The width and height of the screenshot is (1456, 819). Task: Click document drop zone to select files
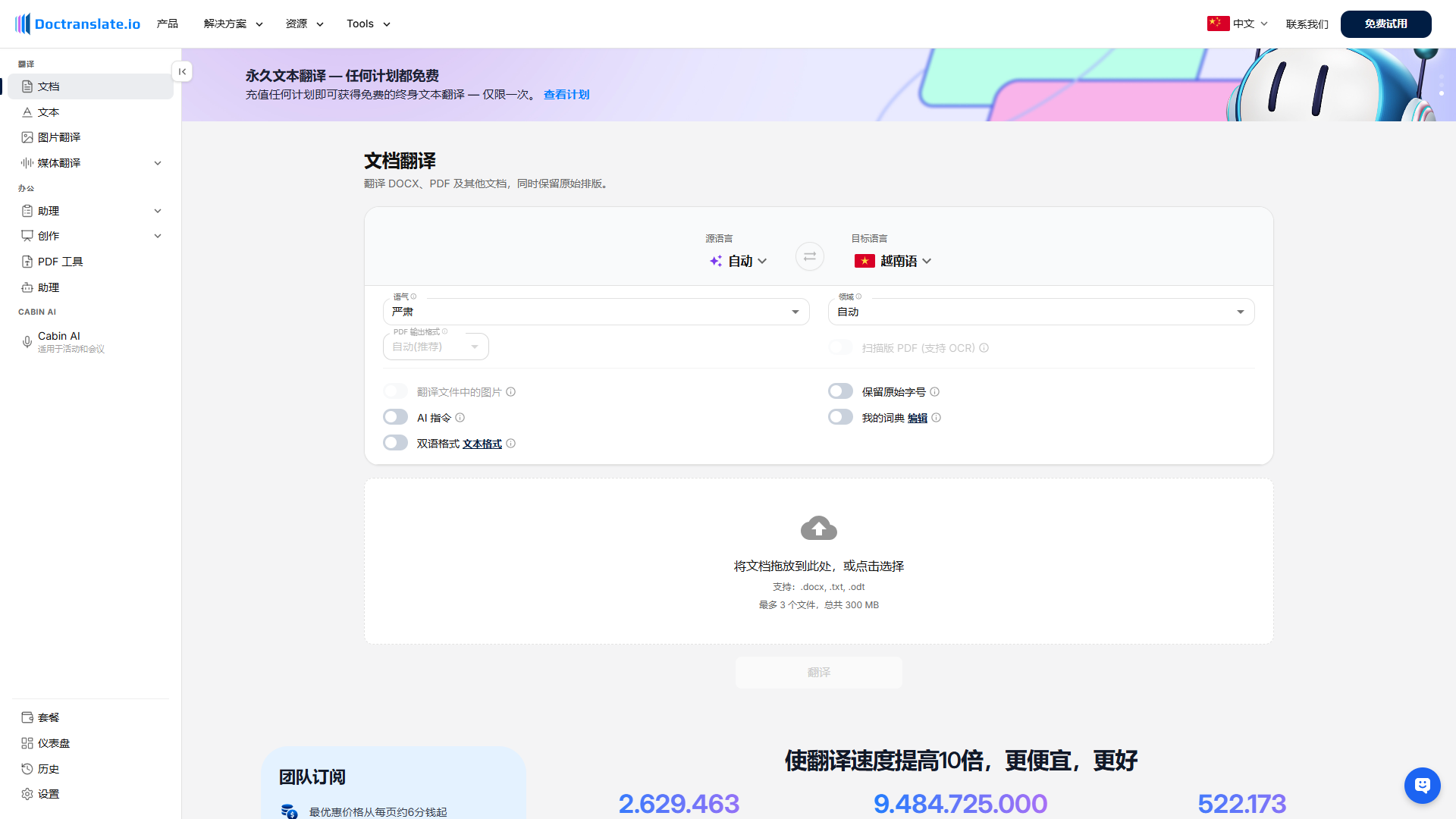pos(819,561)
